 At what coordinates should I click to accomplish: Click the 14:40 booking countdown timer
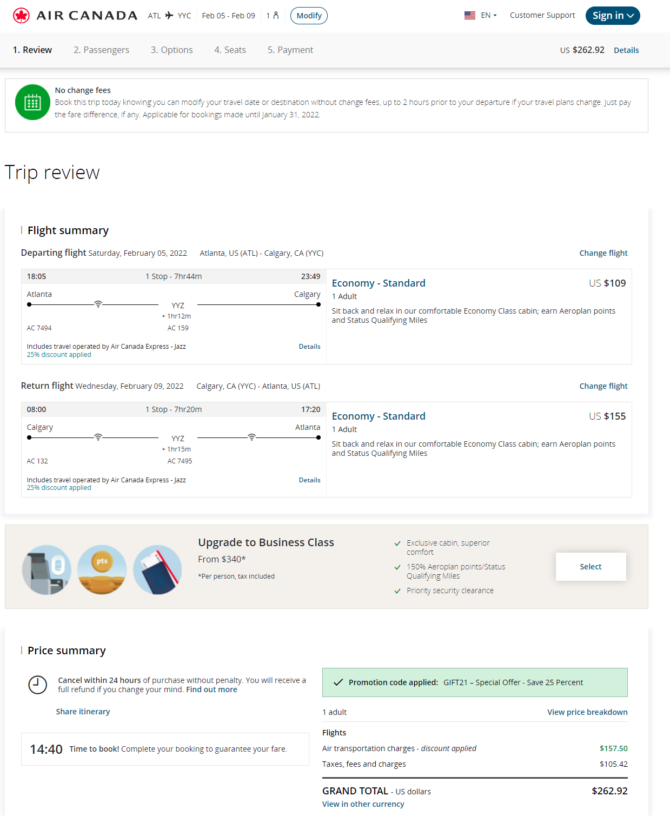[46, 749]
